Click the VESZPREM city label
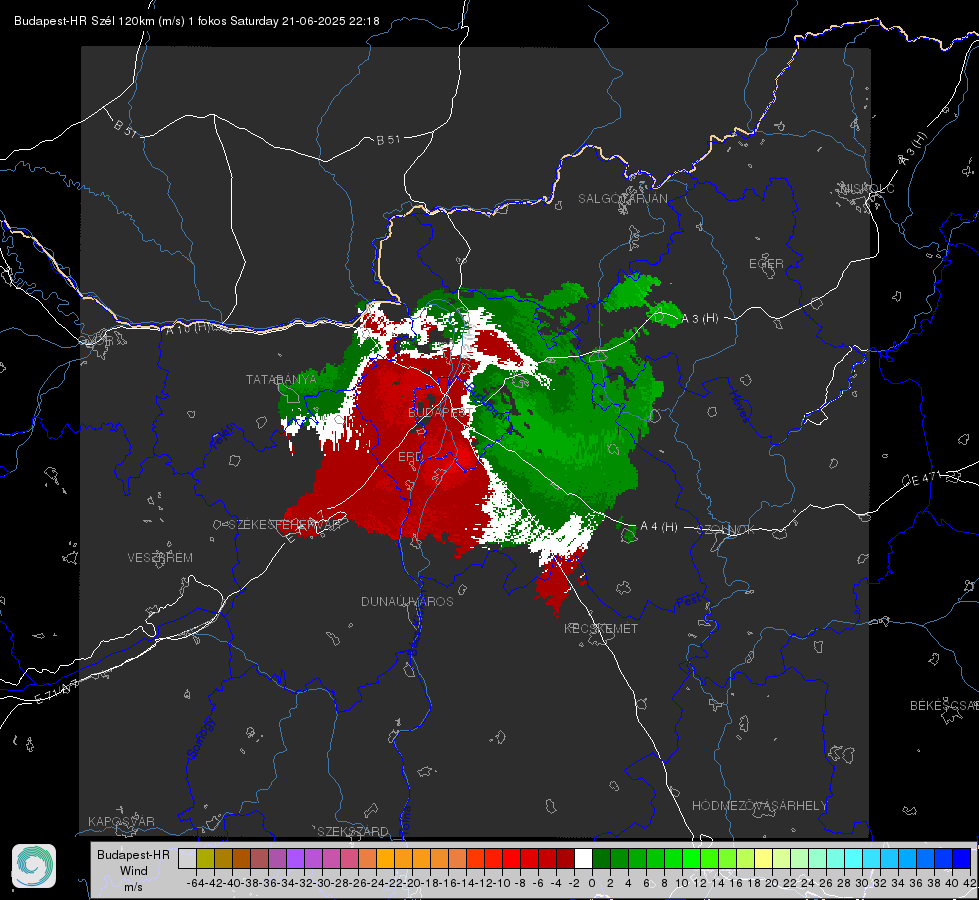979x900 pixels. (160, 558)
